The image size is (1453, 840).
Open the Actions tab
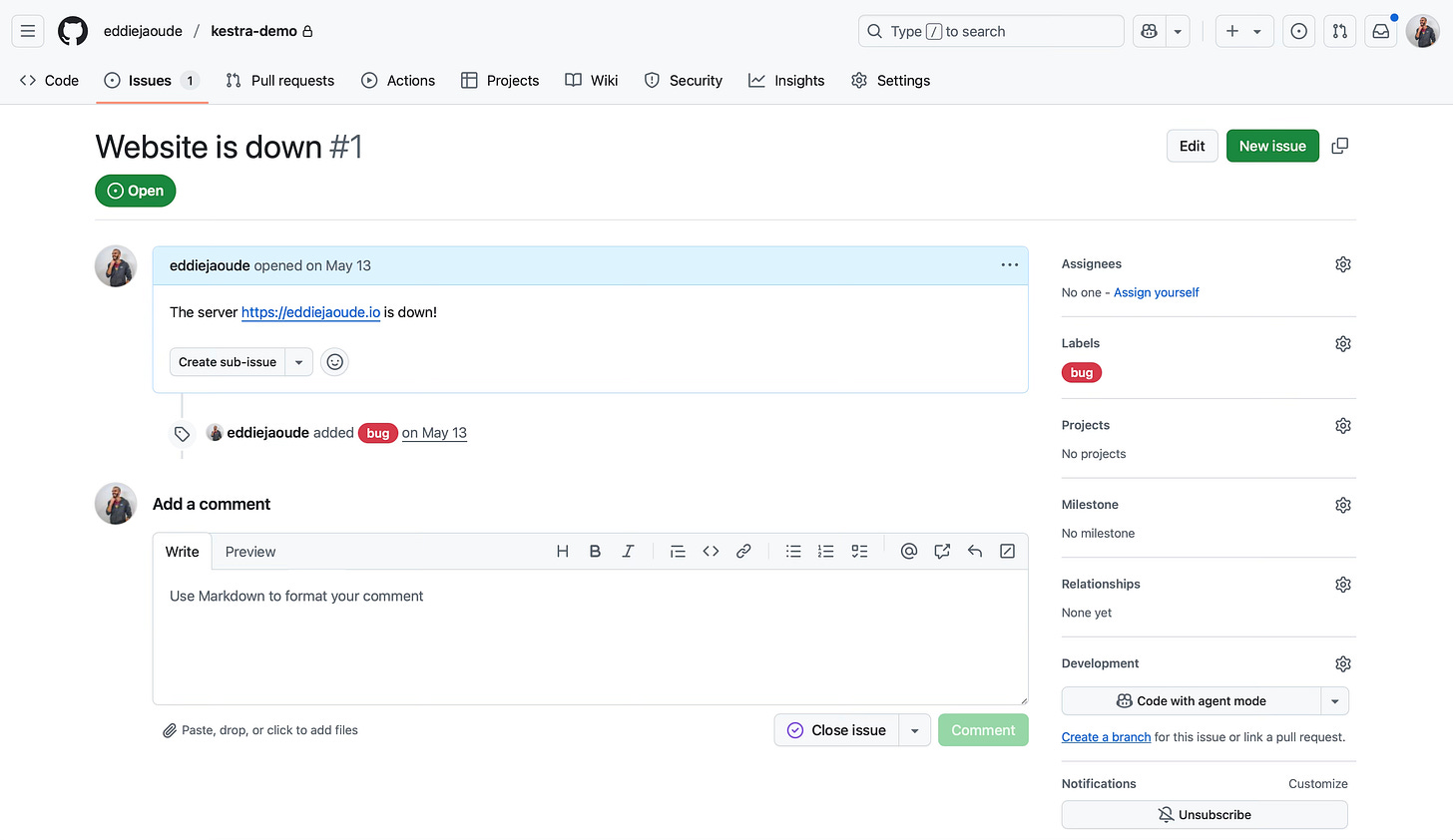[x=398, y=81]
